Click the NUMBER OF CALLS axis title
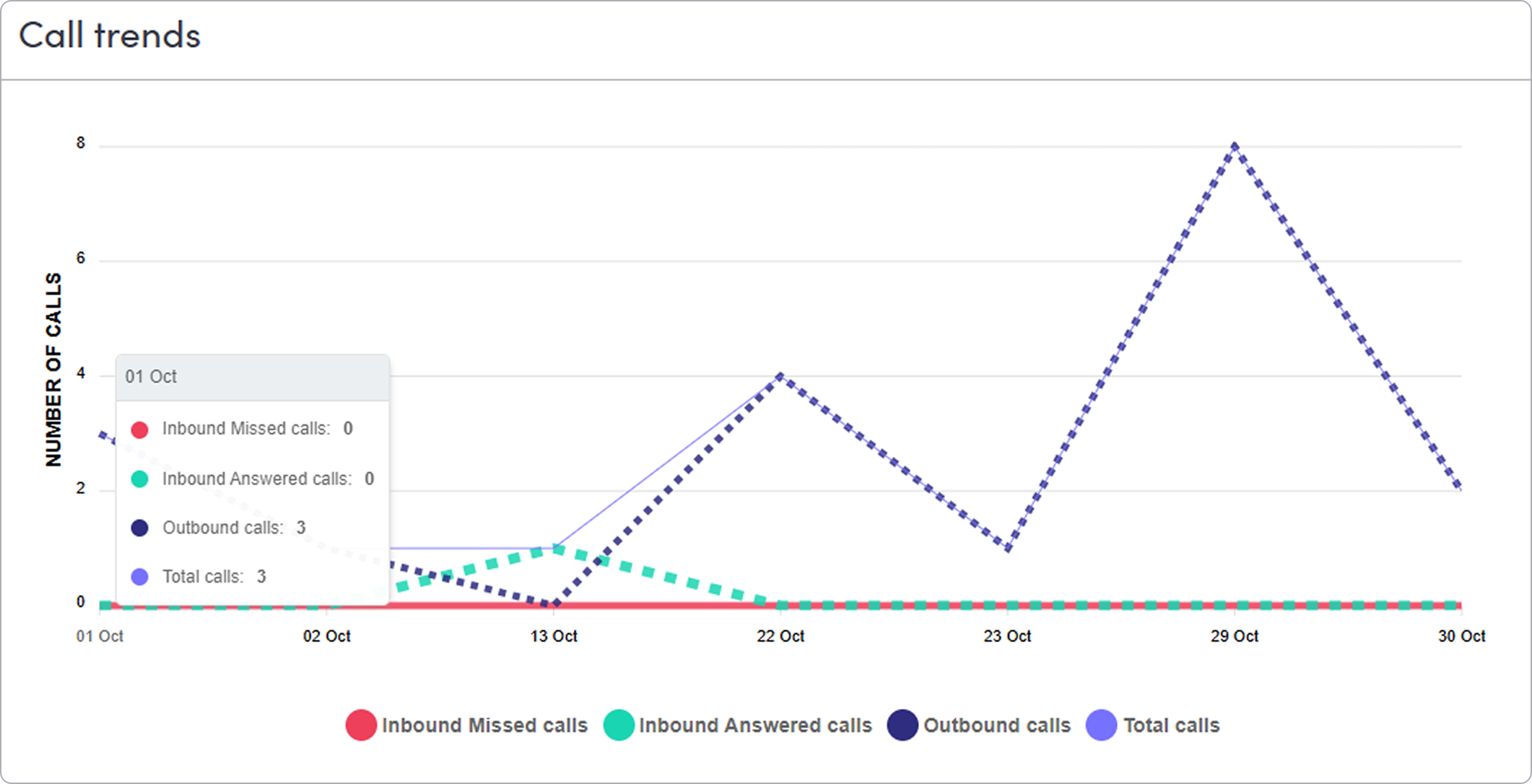Image resolution: width=1532 pixels, height=784 pixels. click(x=54, y=369)
